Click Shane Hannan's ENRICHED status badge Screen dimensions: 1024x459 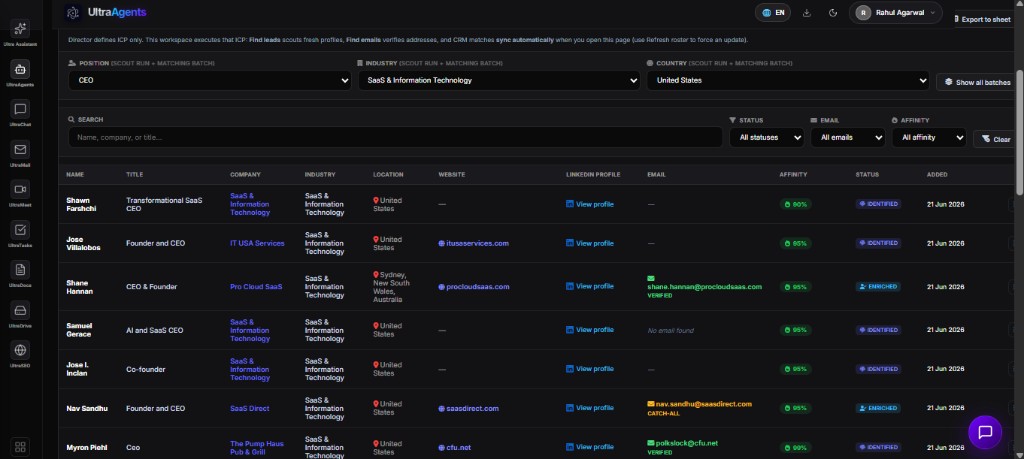pos(878,287)
